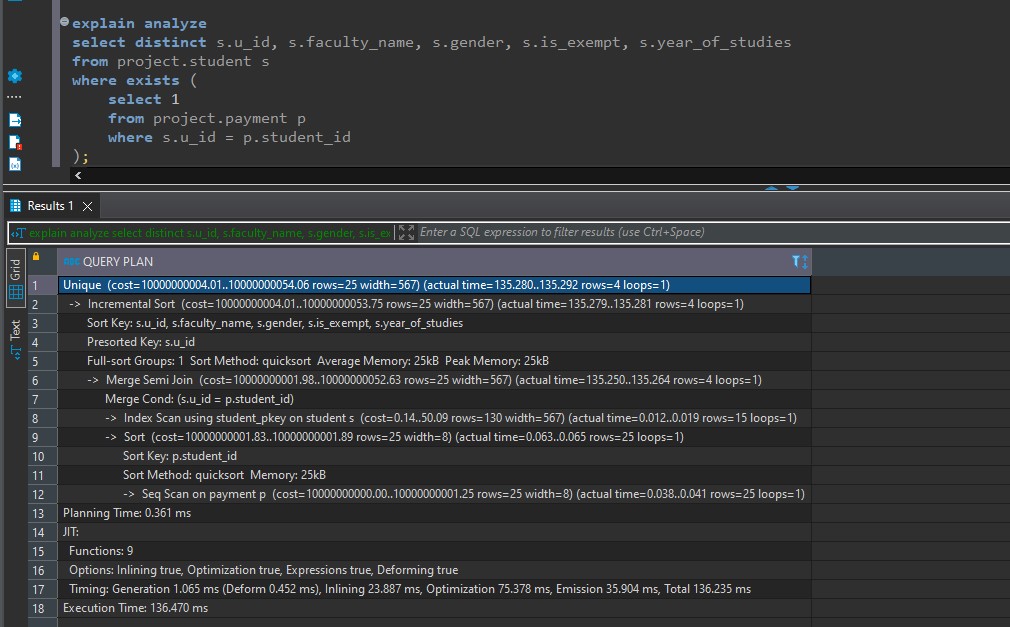Click the up arrow to maximize results panel
The image size is (1010, 627).
click(770, 186)
